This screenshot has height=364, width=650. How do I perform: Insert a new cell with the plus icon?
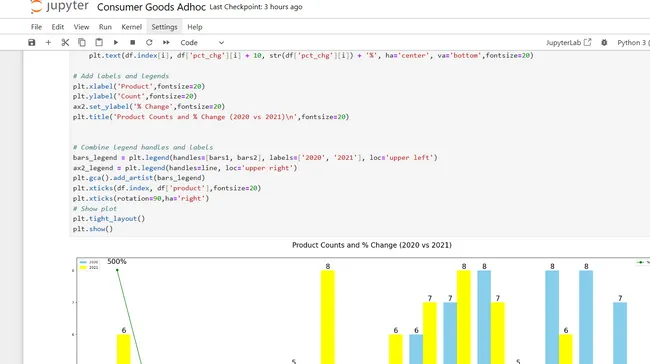tap(48, 42)
